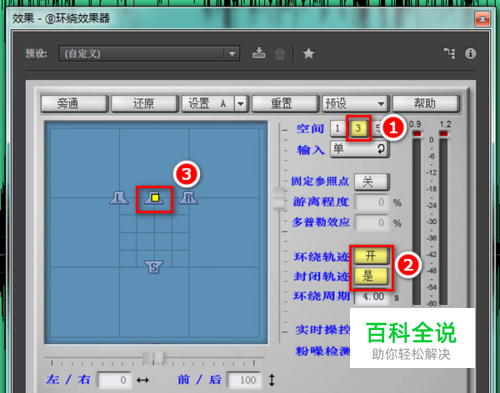
Task: Click the effect info icon
Action: pos(470,53)
